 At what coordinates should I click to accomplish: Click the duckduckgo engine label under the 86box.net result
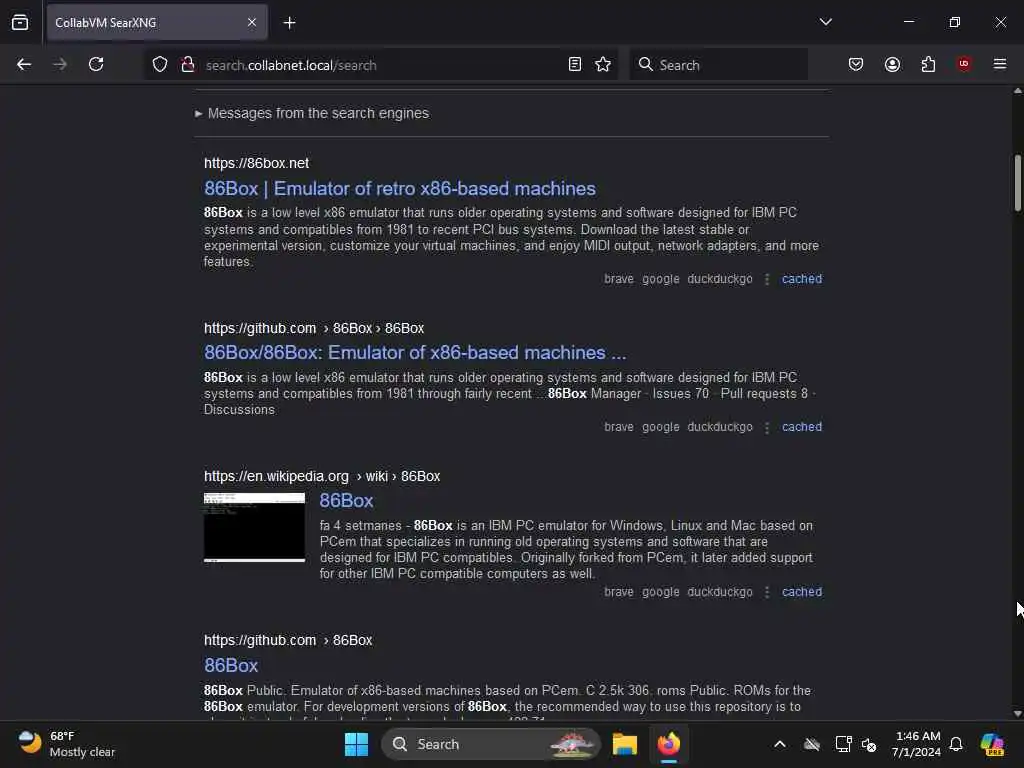720,279
